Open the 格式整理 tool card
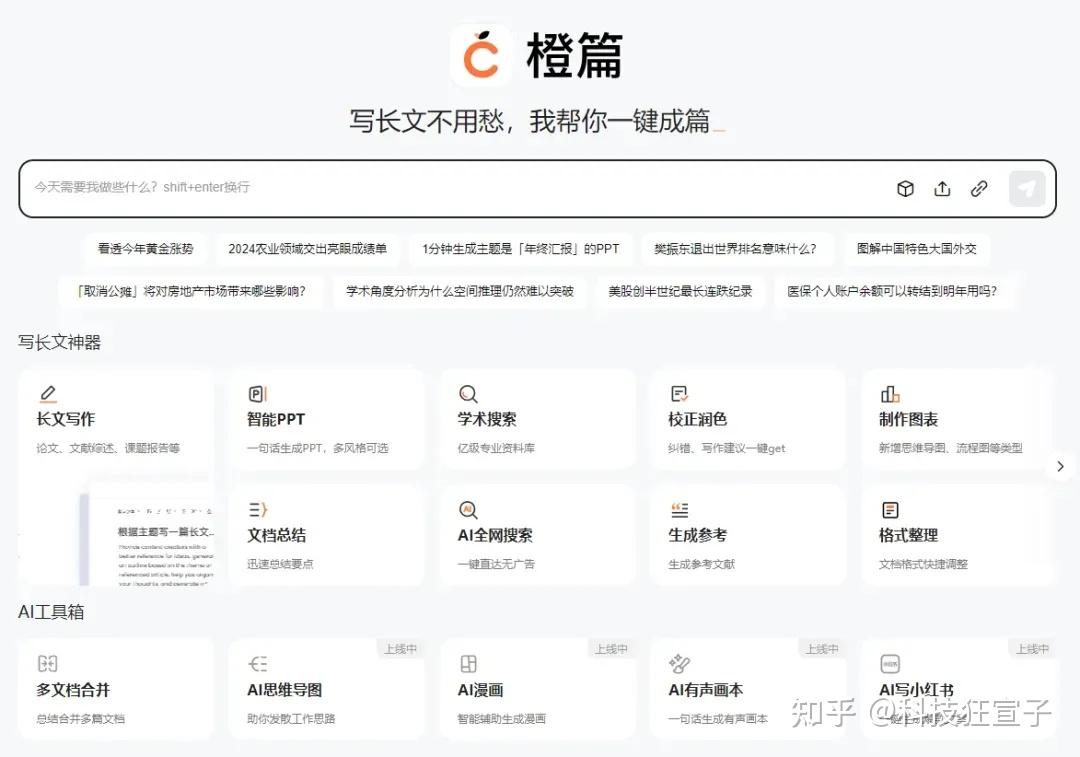1080x757 pixels. pos(958,536)
